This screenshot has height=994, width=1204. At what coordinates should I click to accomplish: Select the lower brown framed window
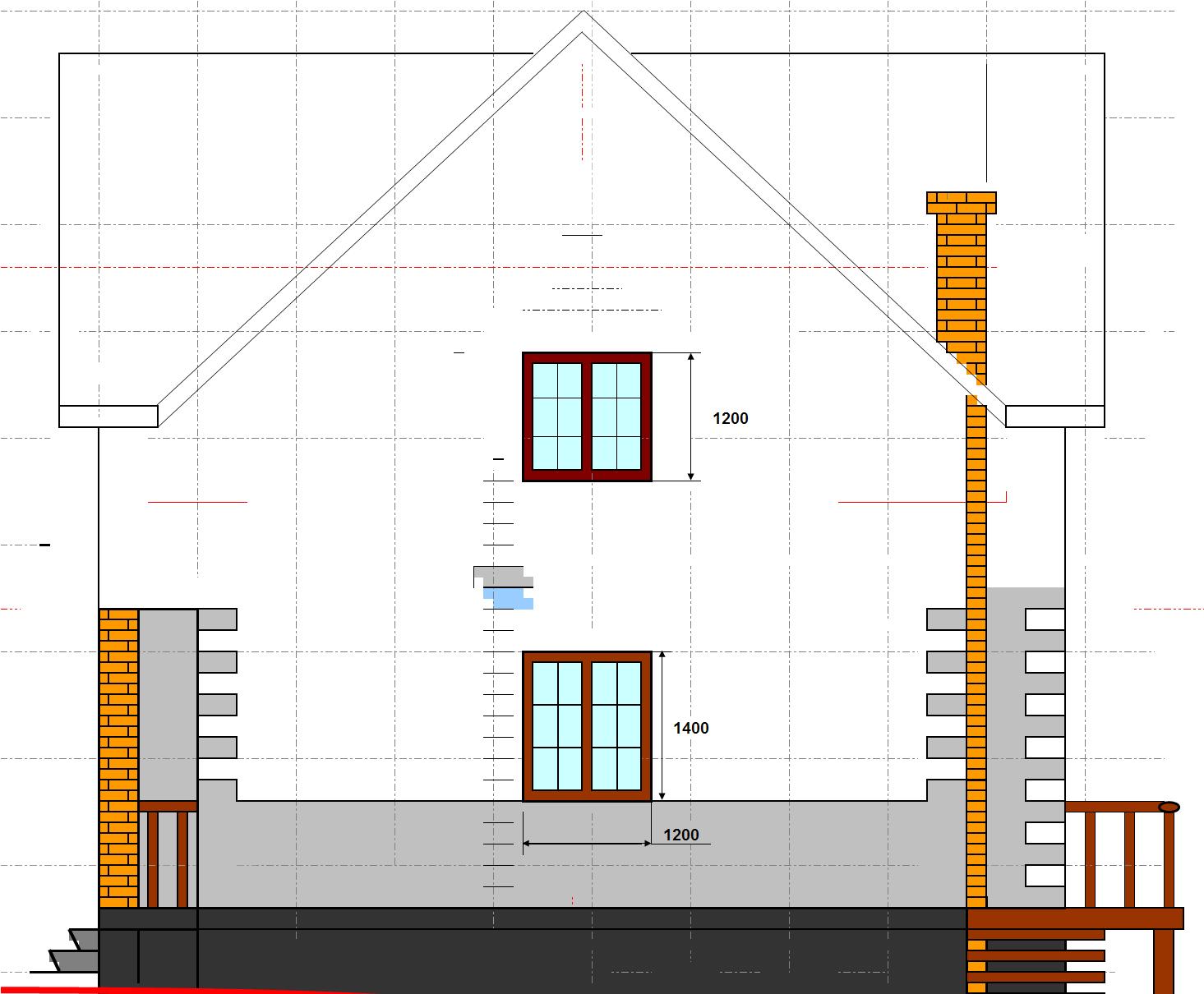(x=587, y=726)
